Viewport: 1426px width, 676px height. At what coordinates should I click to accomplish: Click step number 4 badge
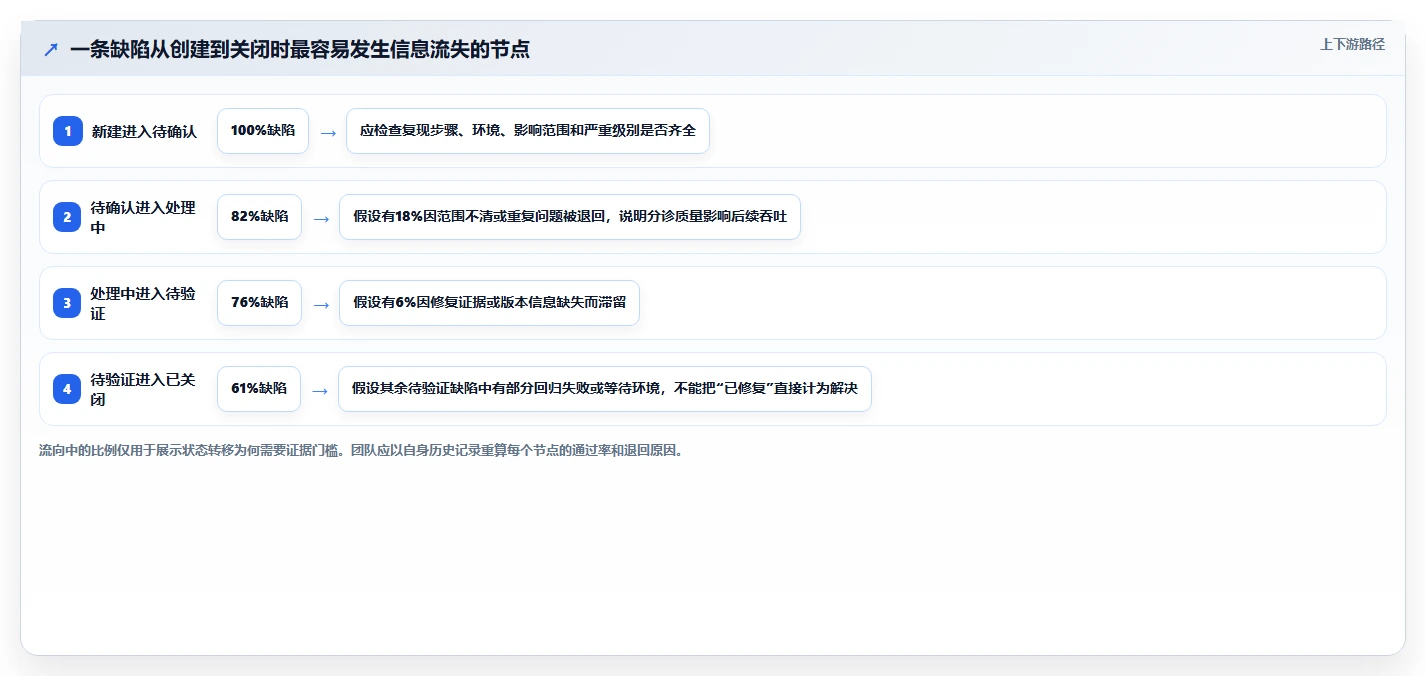coord(68,389)
